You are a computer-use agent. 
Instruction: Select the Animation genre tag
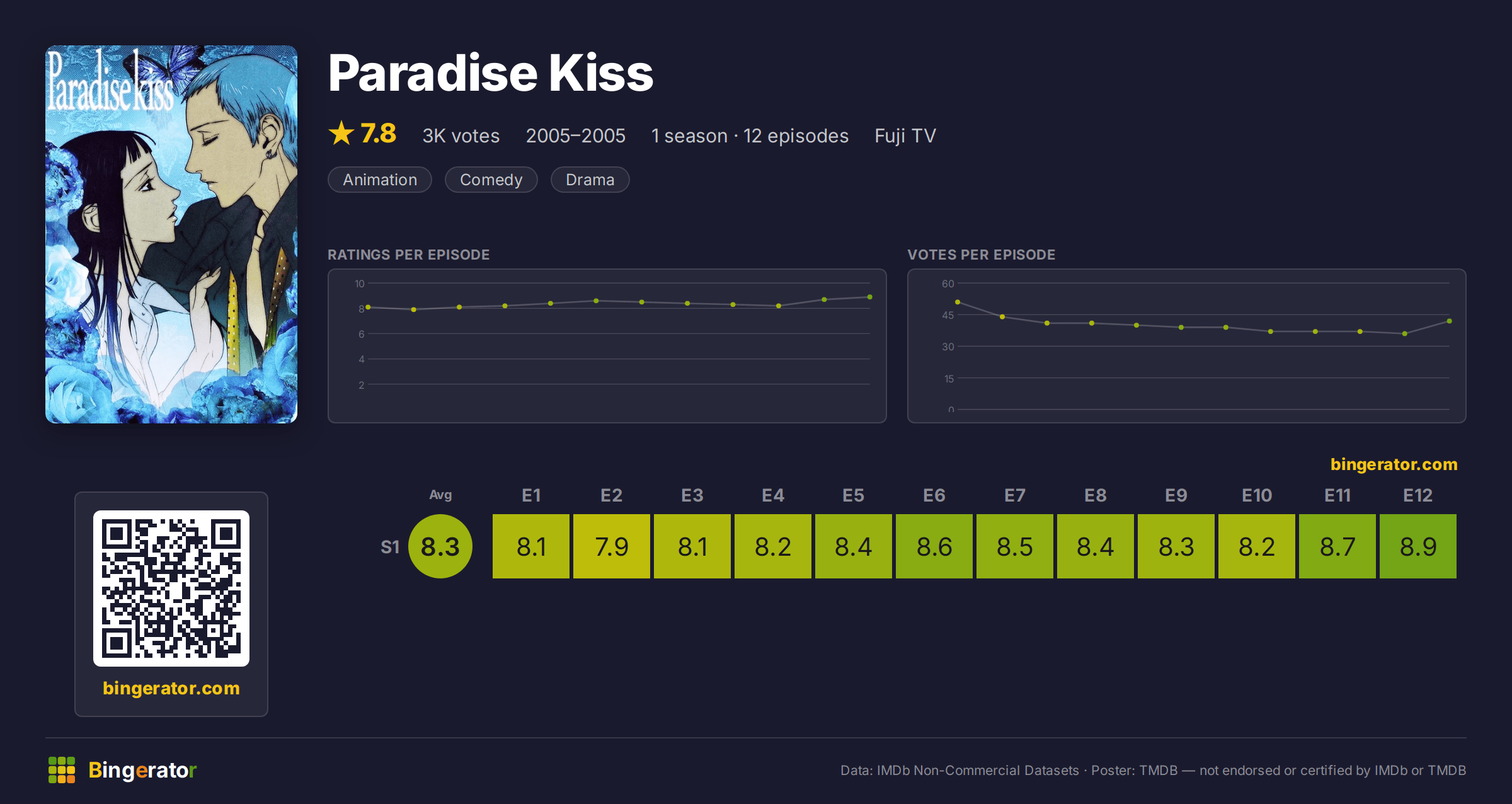(x=380, y=180)
